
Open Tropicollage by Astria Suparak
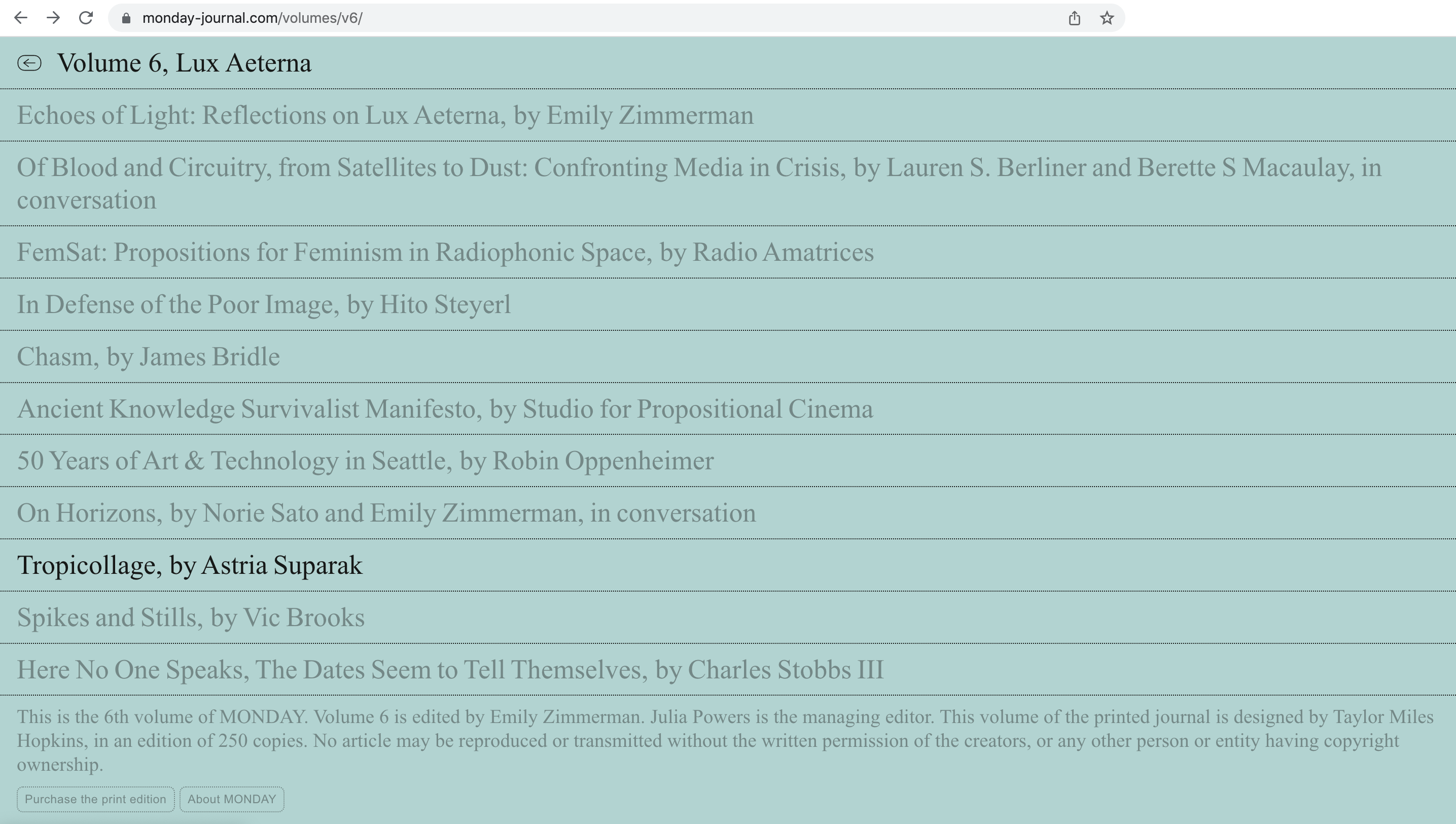click(190, 565)
